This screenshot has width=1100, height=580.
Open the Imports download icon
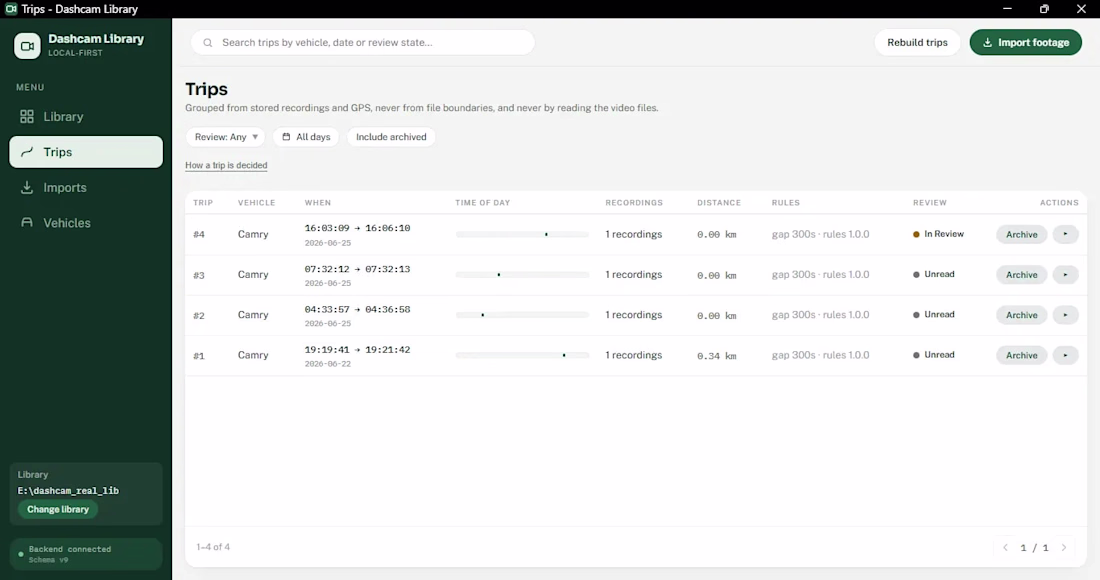(x=27, y=187)
